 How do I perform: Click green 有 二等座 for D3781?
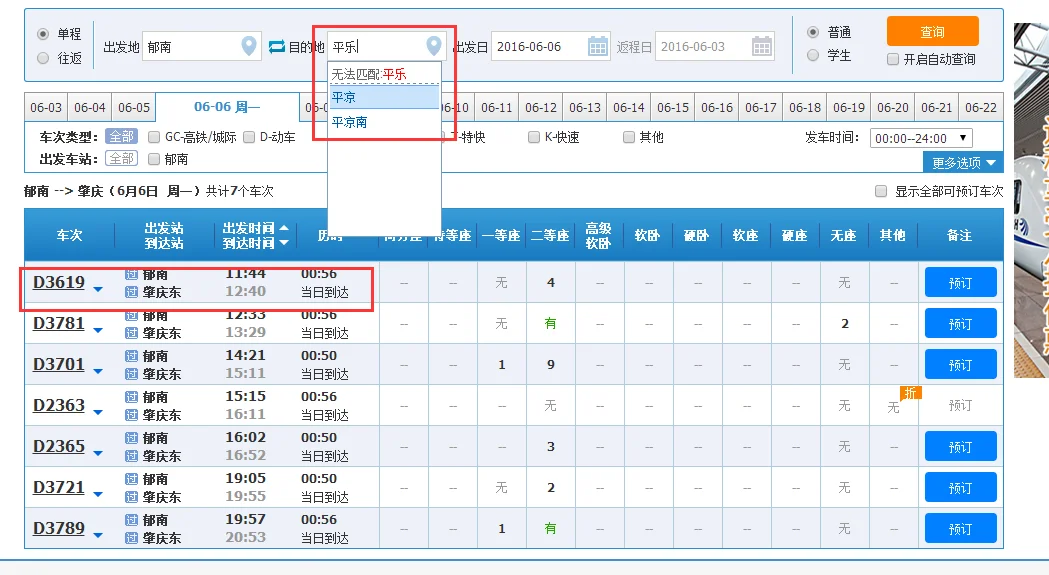click(551, 323)
